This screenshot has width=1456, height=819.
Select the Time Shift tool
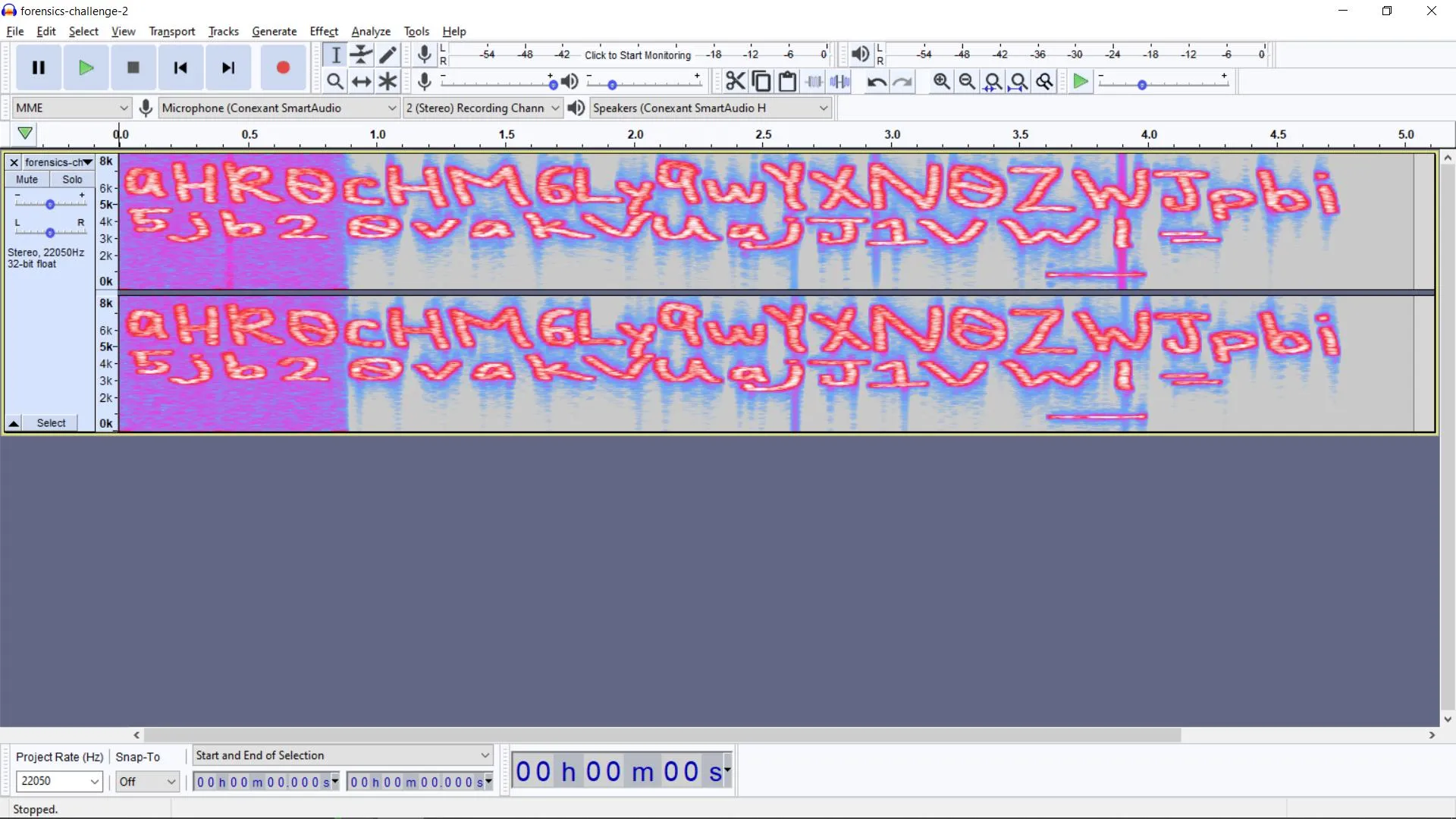(x=362, y=81)
